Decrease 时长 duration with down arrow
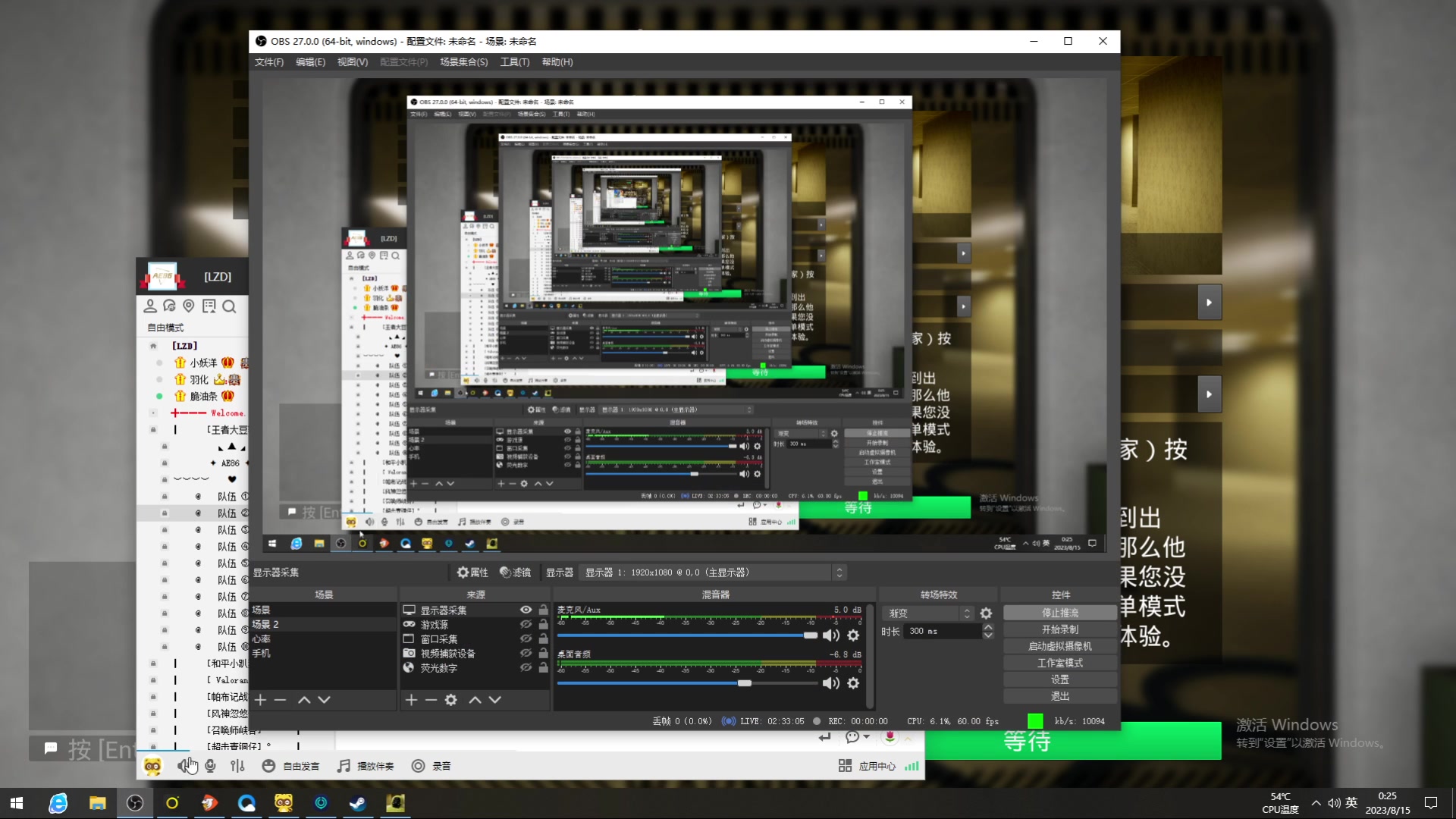The image size is (1456, 819). pyautogui.click(x=987, y=635)
